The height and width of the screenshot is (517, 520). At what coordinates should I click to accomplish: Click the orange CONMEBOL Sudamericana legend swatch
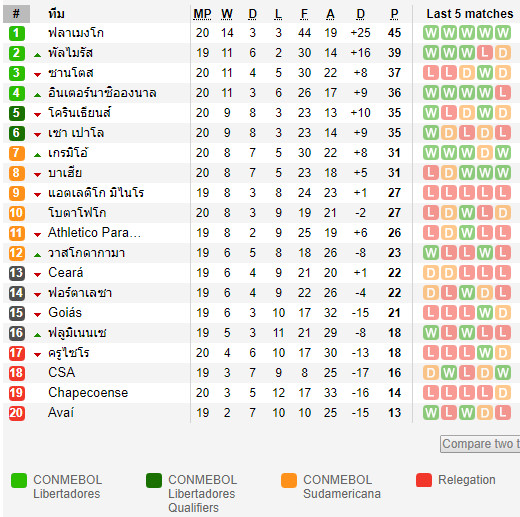289,480
